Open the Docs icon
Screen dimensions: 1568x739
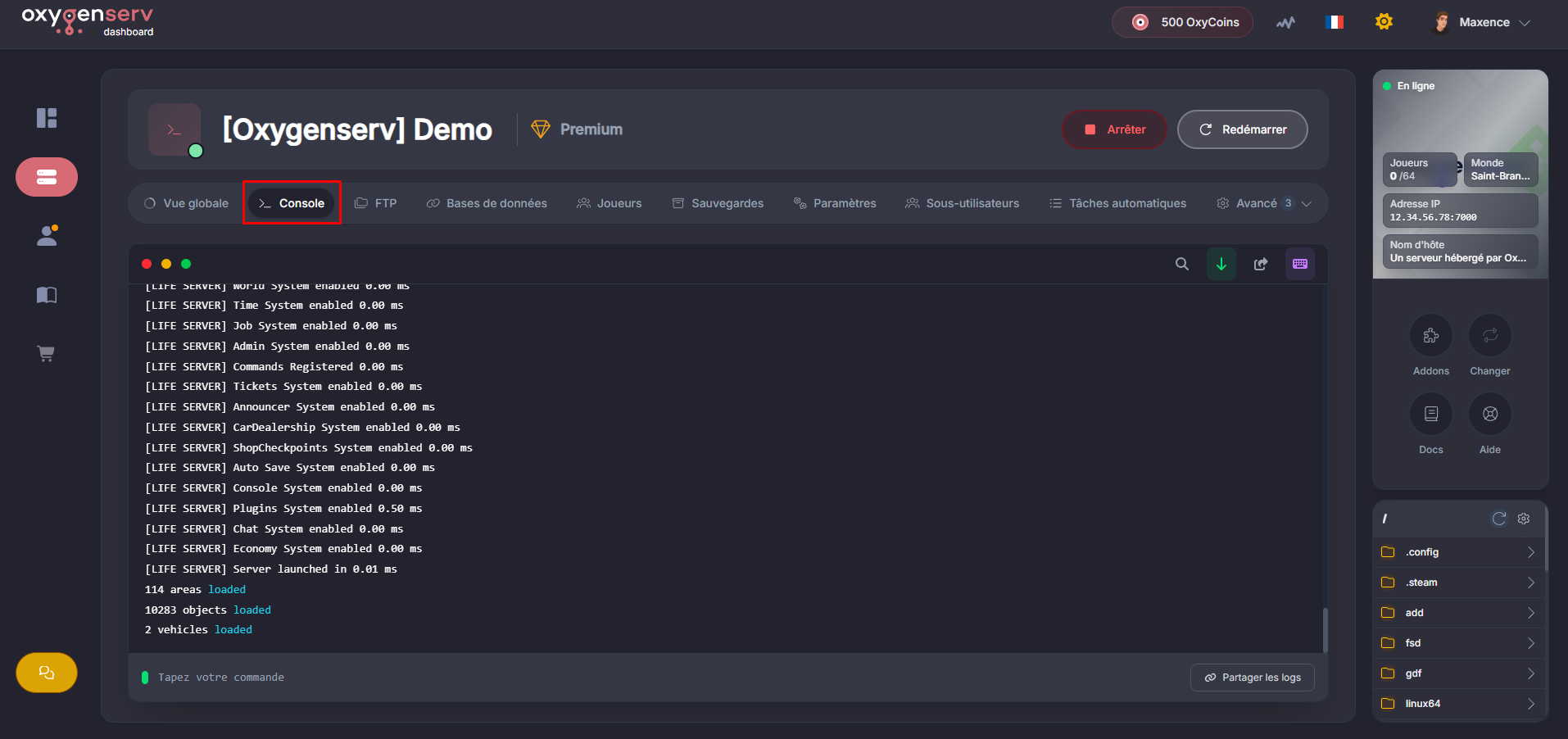click(1430, 415)
